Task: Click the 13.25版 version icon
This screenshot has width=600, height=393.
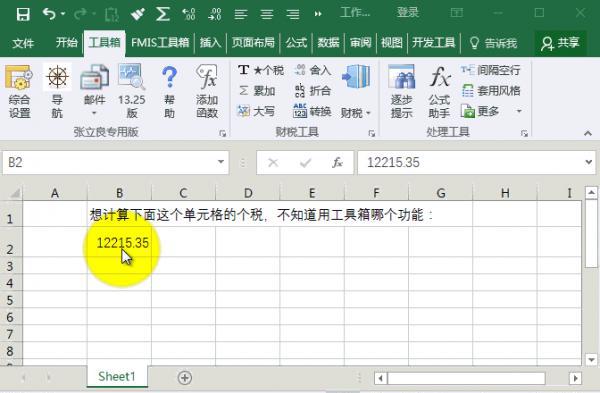Action: click(x=132, y=92)
